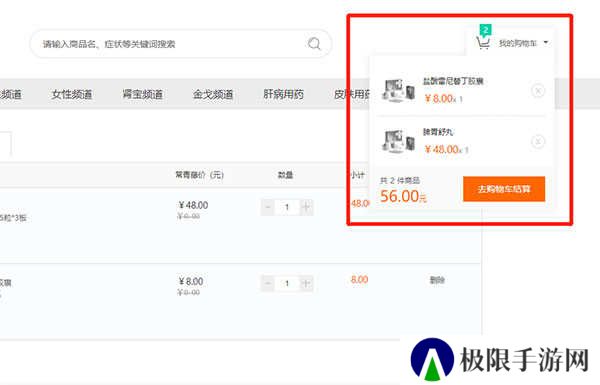This screenshot has height=385, width=600.
Task: Click the product name above ¥8.00 in popup
Action: (453, 81)
